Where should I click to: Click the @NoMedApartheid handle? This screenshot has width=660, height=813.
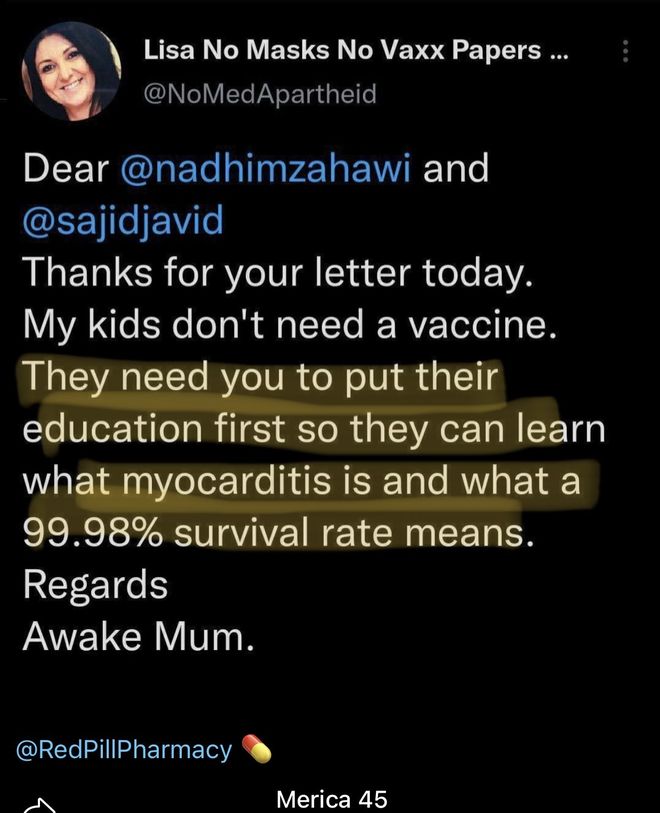pyautogui.click(x=260, y=94)
